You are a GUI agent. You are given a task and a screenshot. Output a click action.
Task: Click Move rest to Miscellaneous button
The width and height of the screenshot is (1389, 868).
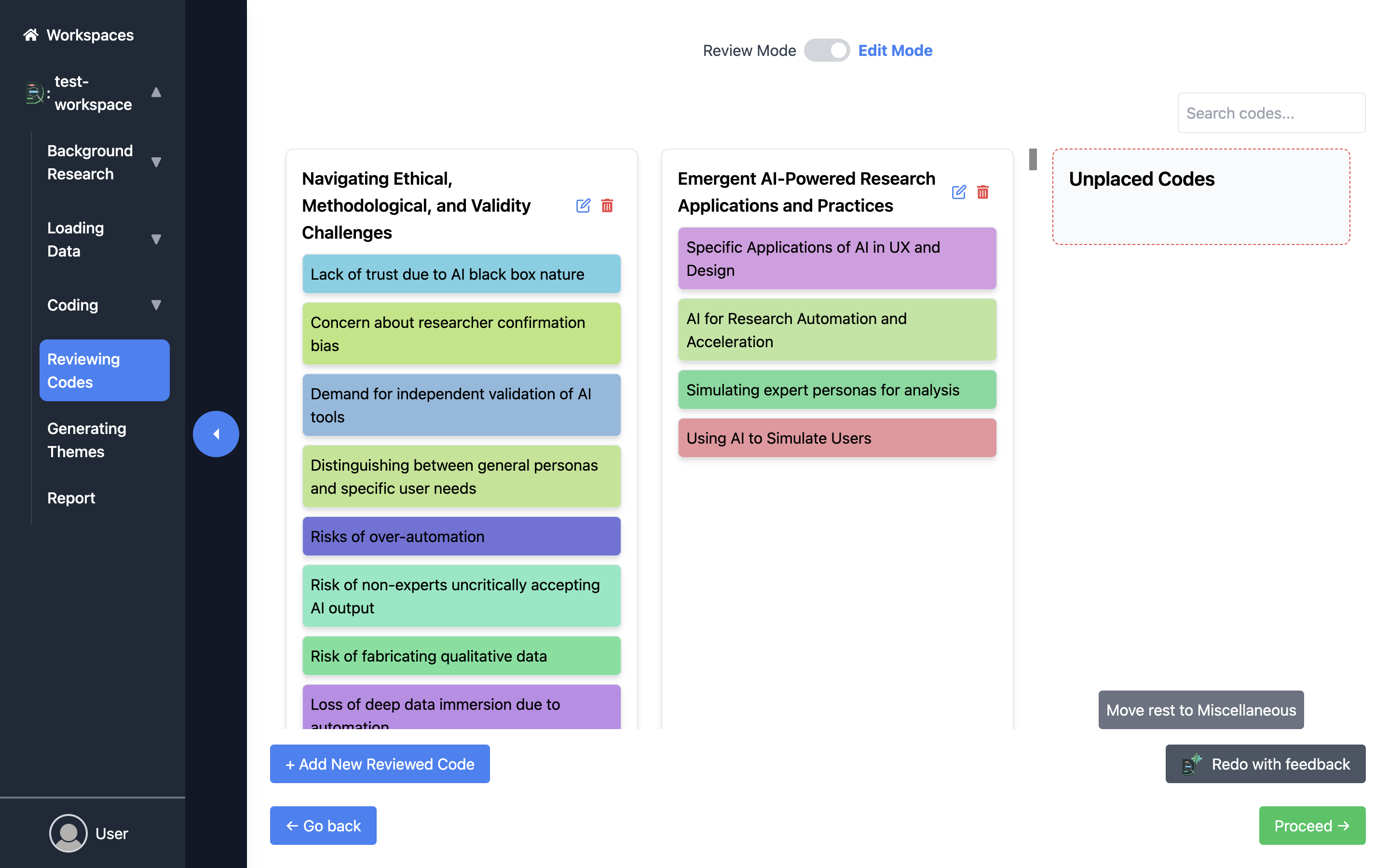point(1201,709)
